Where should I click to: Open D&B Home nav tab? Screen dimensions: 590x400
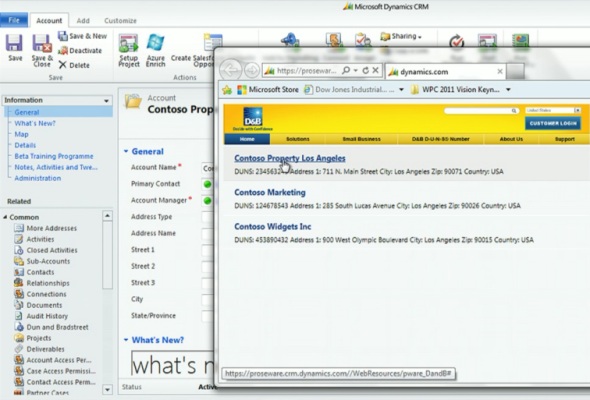point(247,139)
